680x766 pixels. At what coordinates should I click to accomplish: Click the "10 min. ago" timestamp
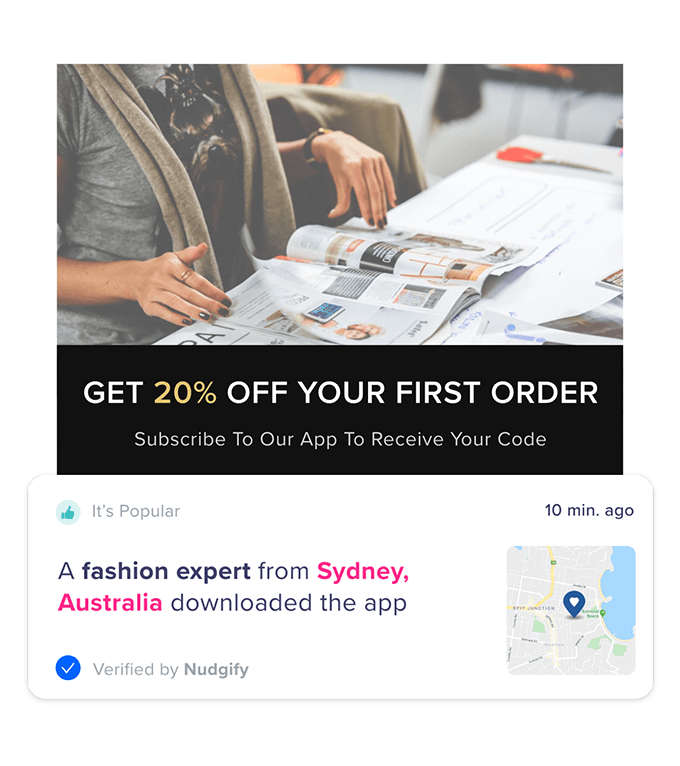589,510
